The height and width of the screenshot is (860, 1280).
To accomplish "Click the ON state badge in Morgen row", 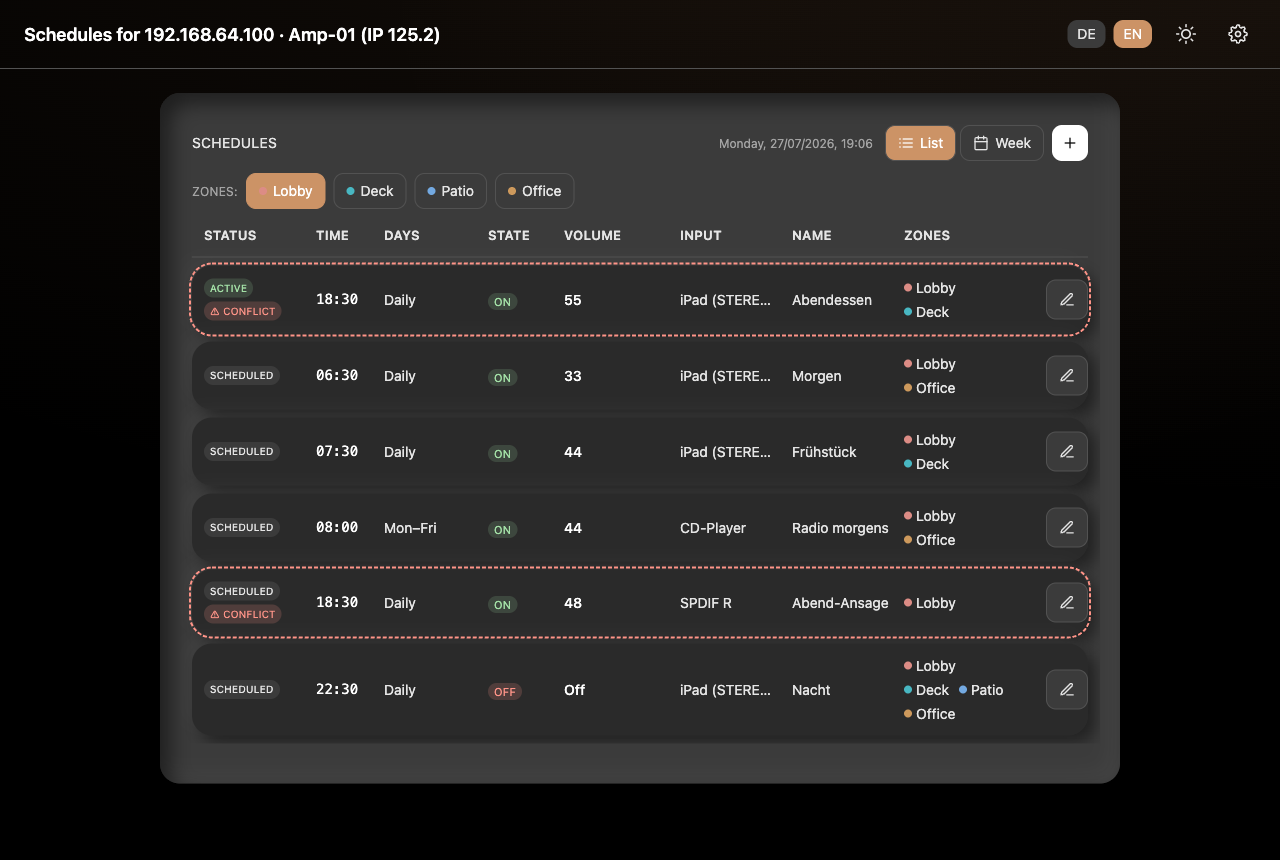I will pyautogui.click(x=502, y=377).
